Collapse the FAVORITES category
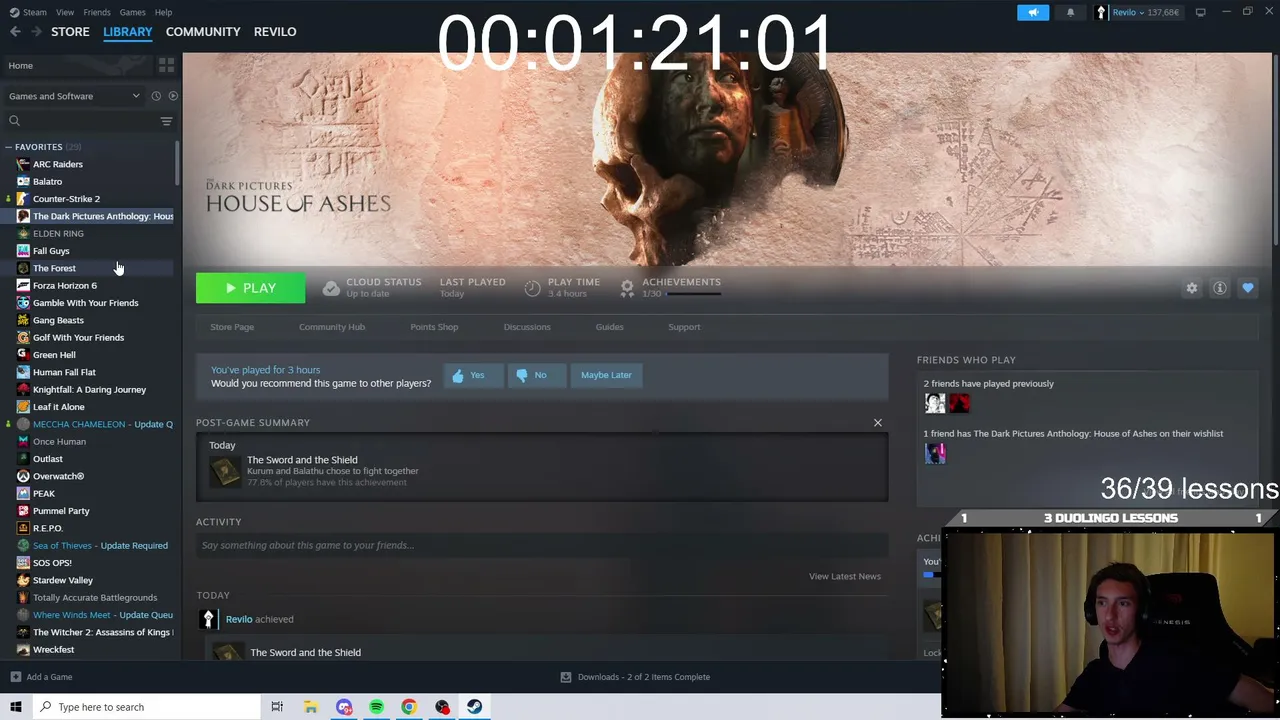The image size is (1280, 720). click(x=9, y=147)
